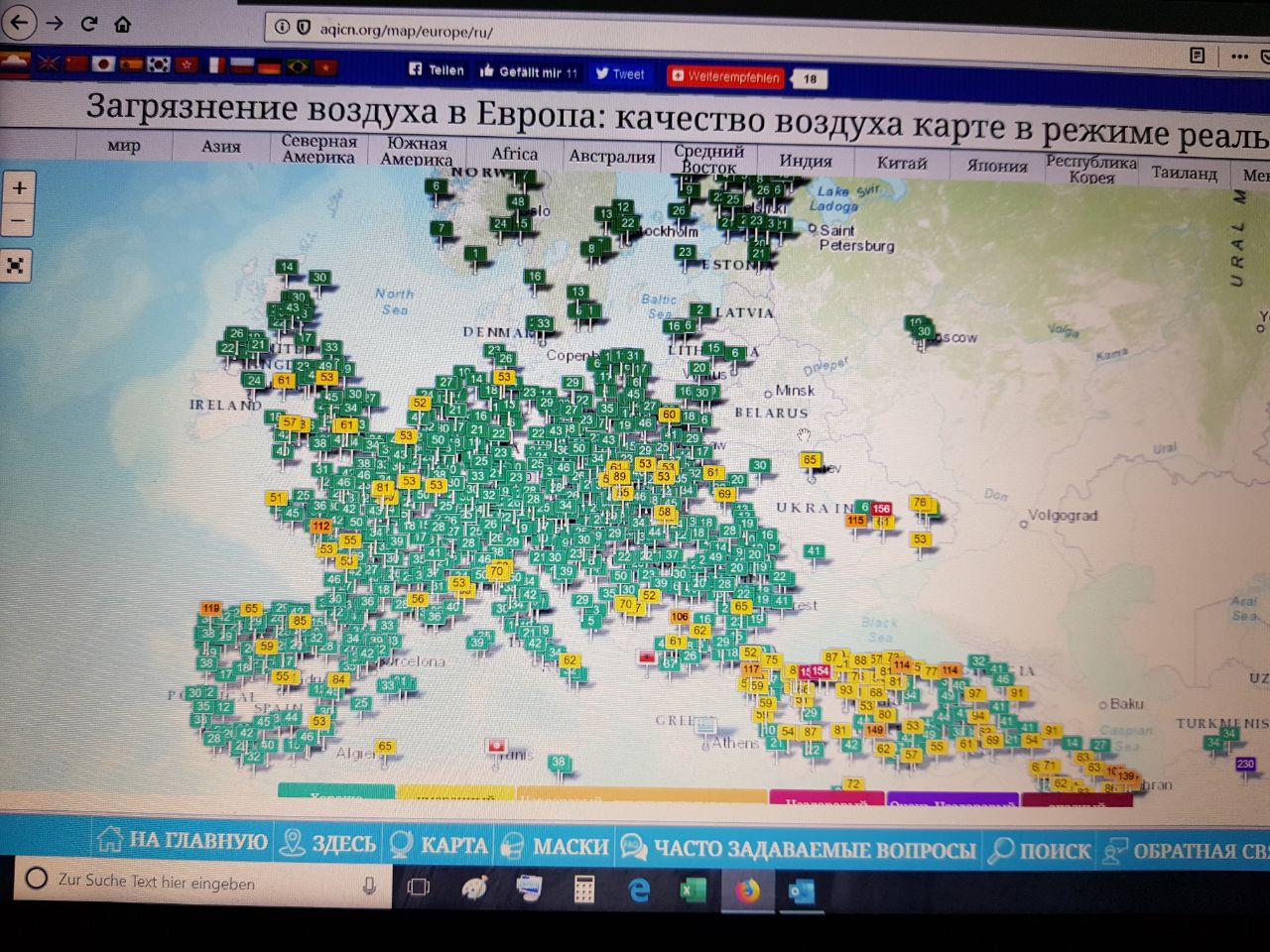Toggle reader view icon in address bar
Image resolution: width=1270 pixels, height=952 pixels.
(x=1198, y=56)
